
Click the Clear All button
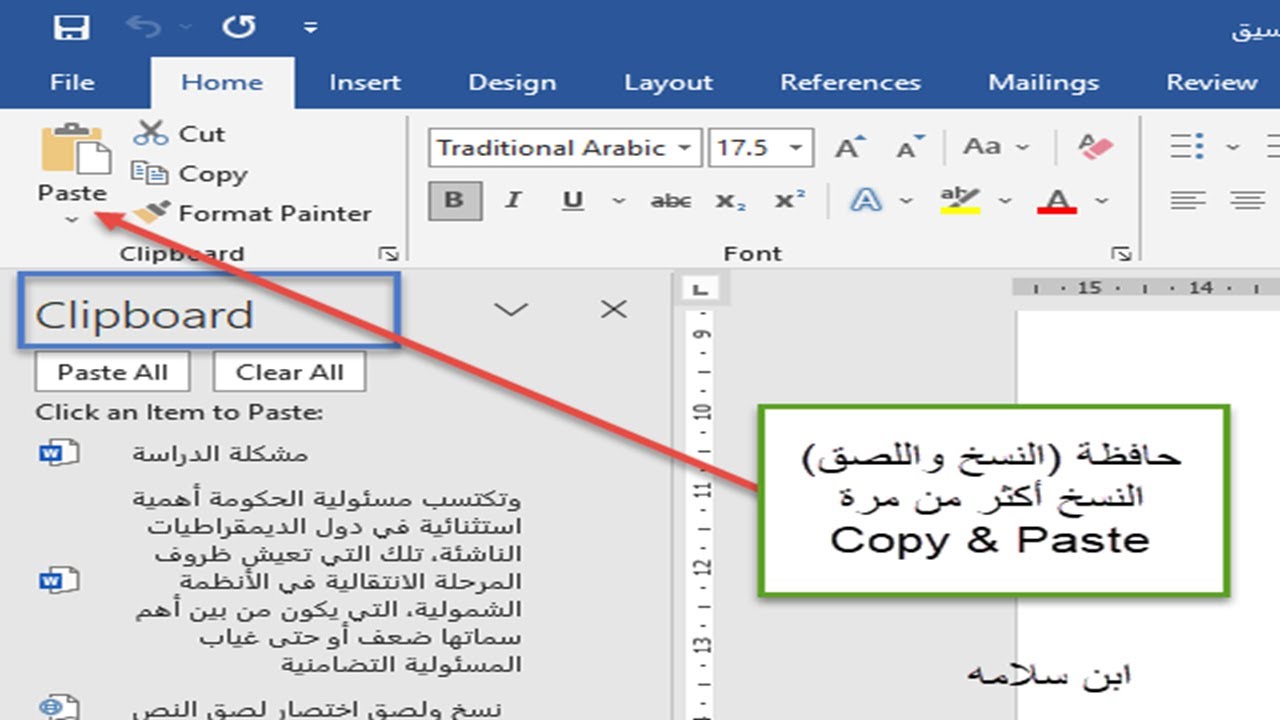[289, 372]
